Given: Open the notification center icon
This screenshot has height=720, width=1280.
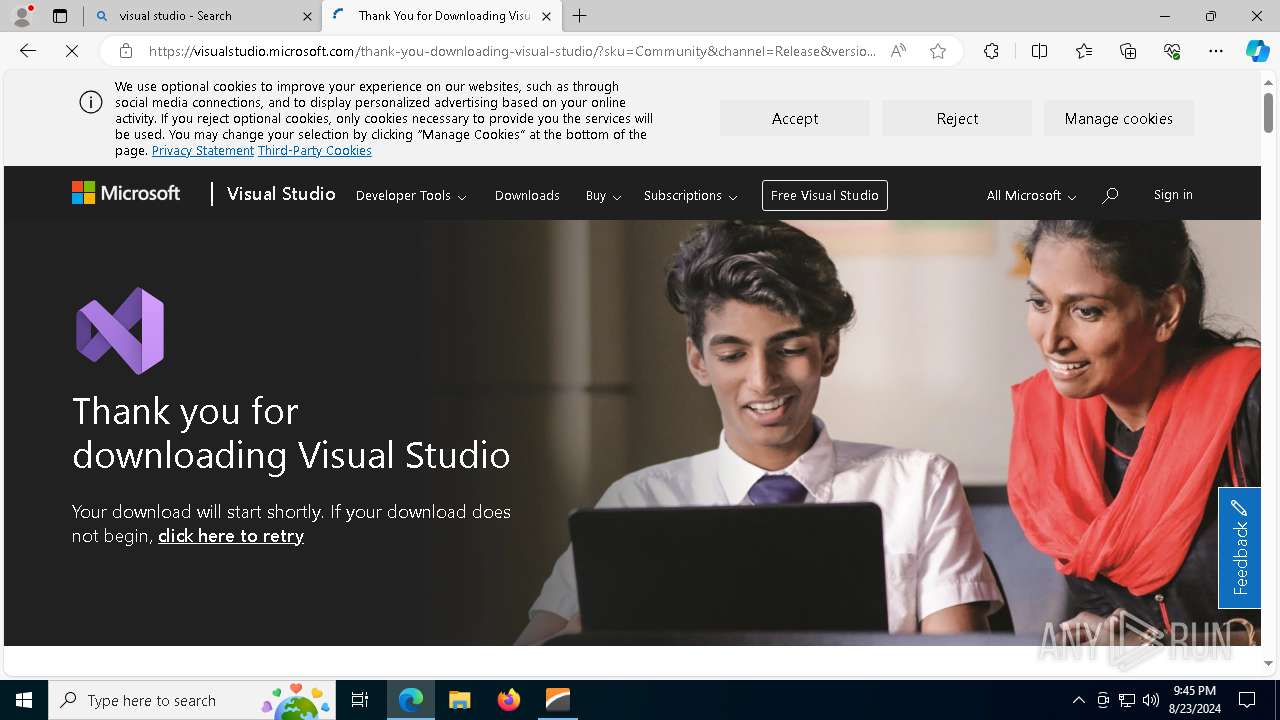Looking at the screenshot, I should tap(1247, 700).
